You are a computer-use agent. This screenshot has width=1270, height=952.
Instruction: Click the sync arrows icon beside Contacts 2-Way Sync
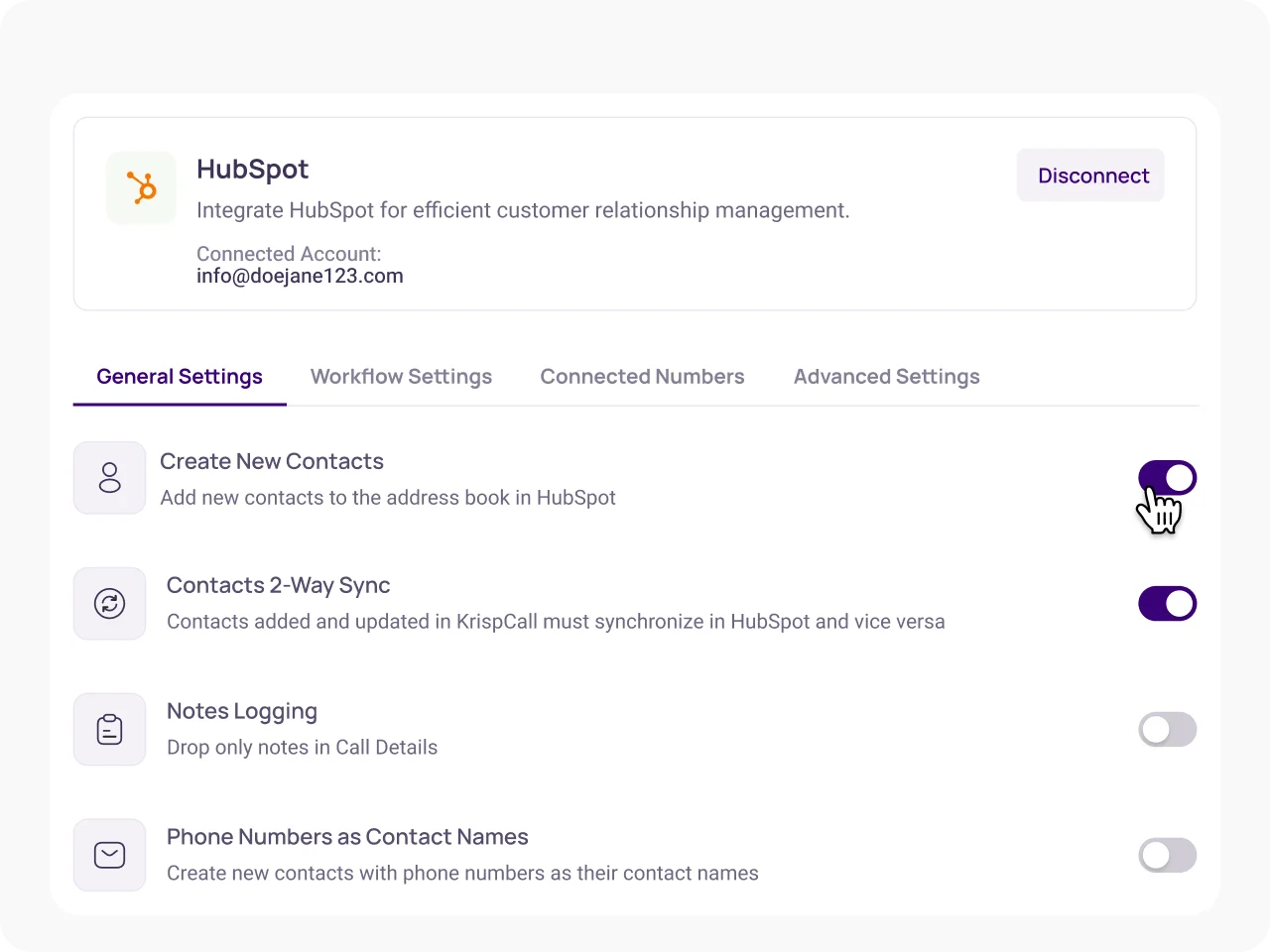tap(110, 603)
